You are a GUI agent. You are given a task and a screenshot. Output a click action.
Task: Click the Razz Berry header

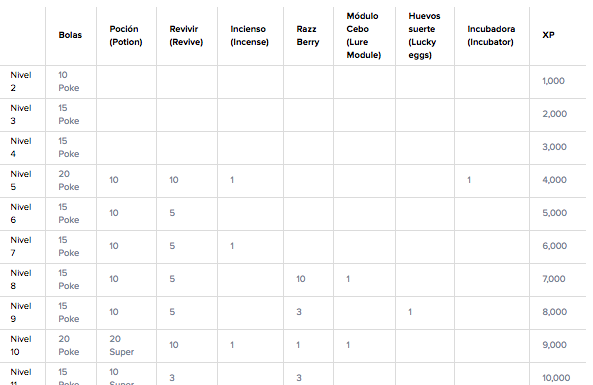[x=307, y=36]
